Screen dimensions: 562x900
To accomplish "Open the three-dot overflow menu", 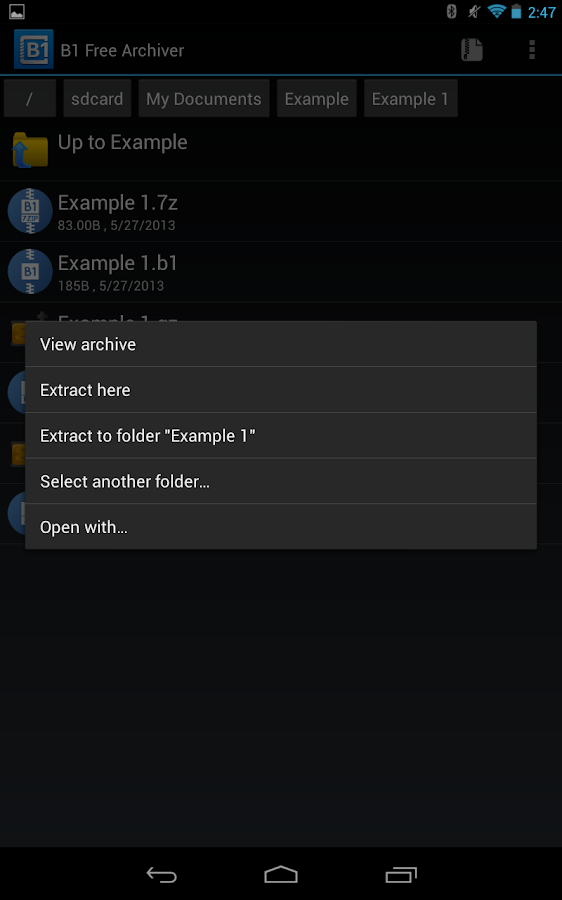I will (532, 50).
